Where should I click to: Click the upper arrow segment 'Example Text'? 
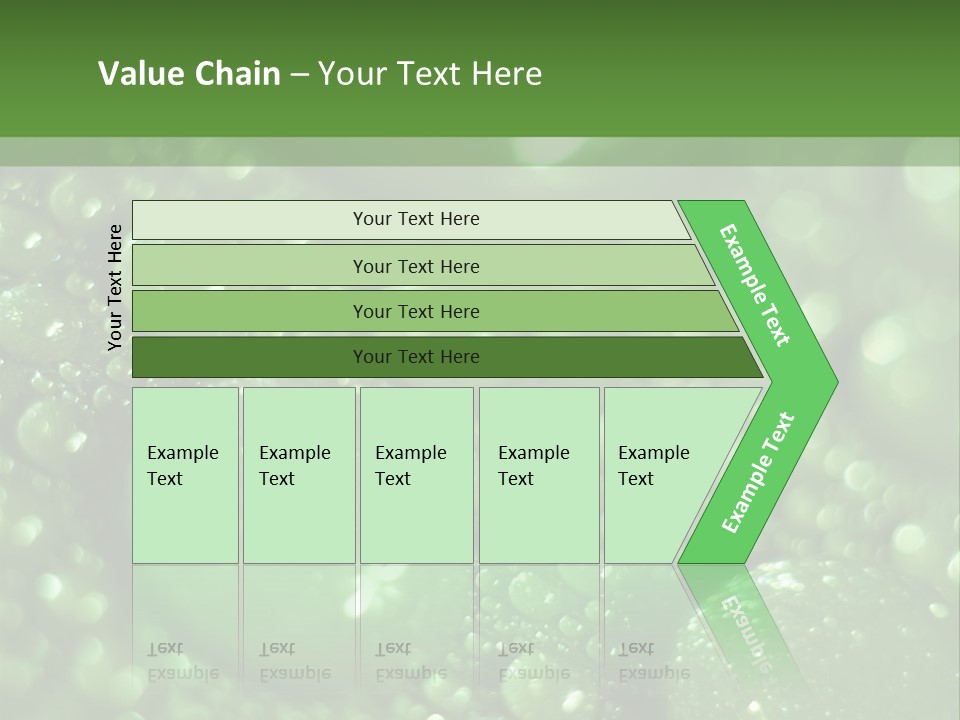754,285
